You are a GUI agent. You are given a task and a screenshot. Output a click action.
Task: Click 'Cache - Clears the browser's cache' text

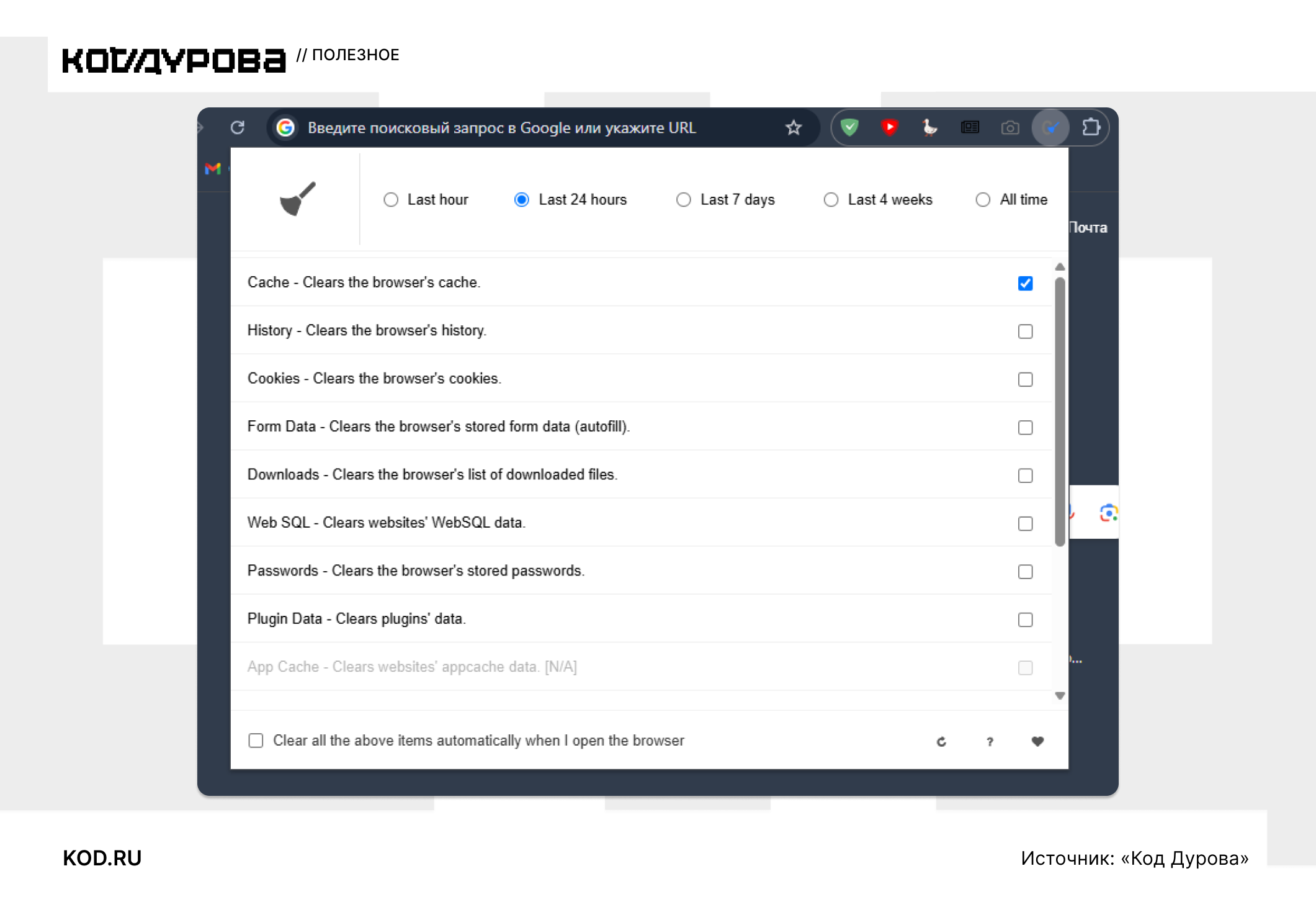364,282
